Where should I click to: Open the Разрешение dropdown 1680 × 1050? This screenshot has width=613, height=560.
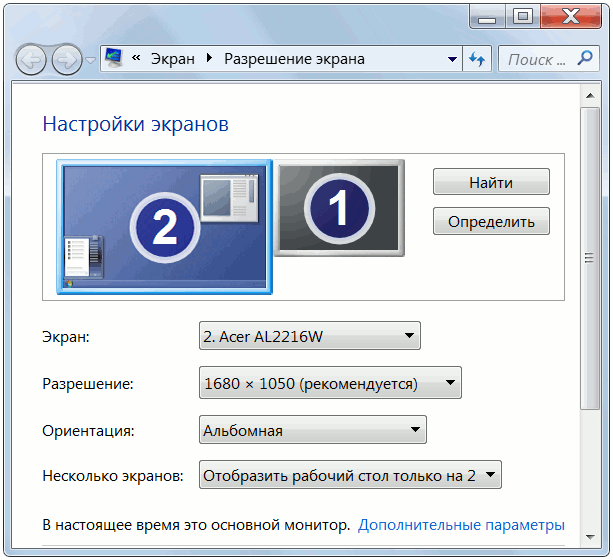pos(330,383)
